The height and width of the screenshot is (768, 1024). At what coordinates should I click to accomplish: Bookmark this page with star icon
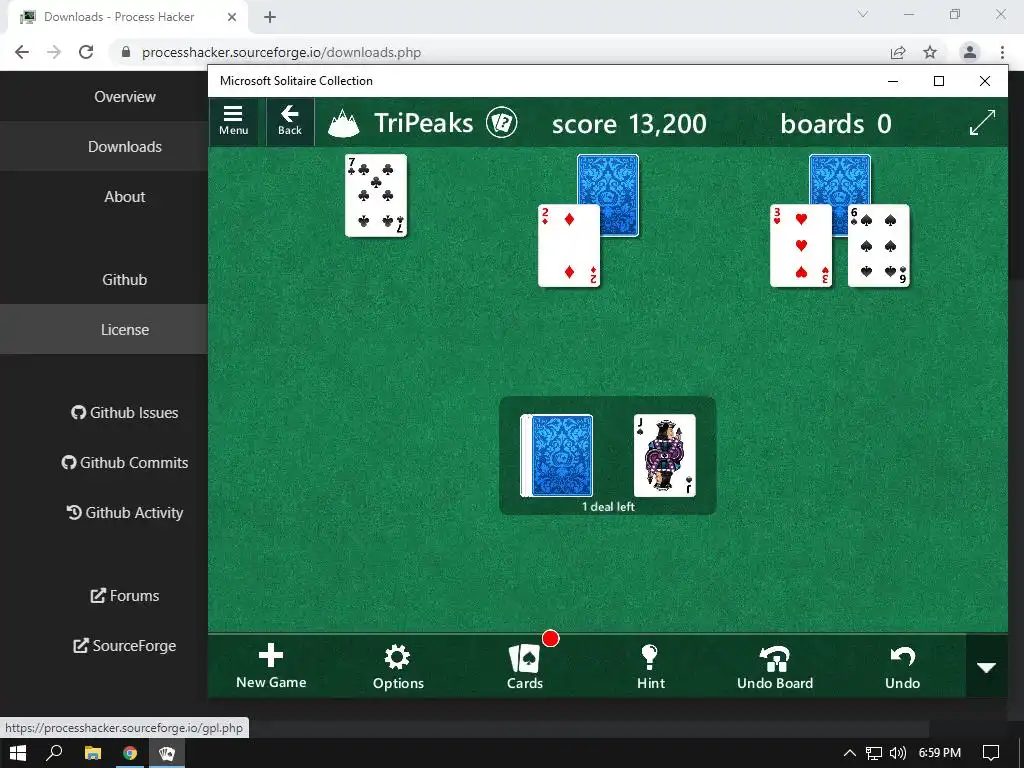coord(930,52)
